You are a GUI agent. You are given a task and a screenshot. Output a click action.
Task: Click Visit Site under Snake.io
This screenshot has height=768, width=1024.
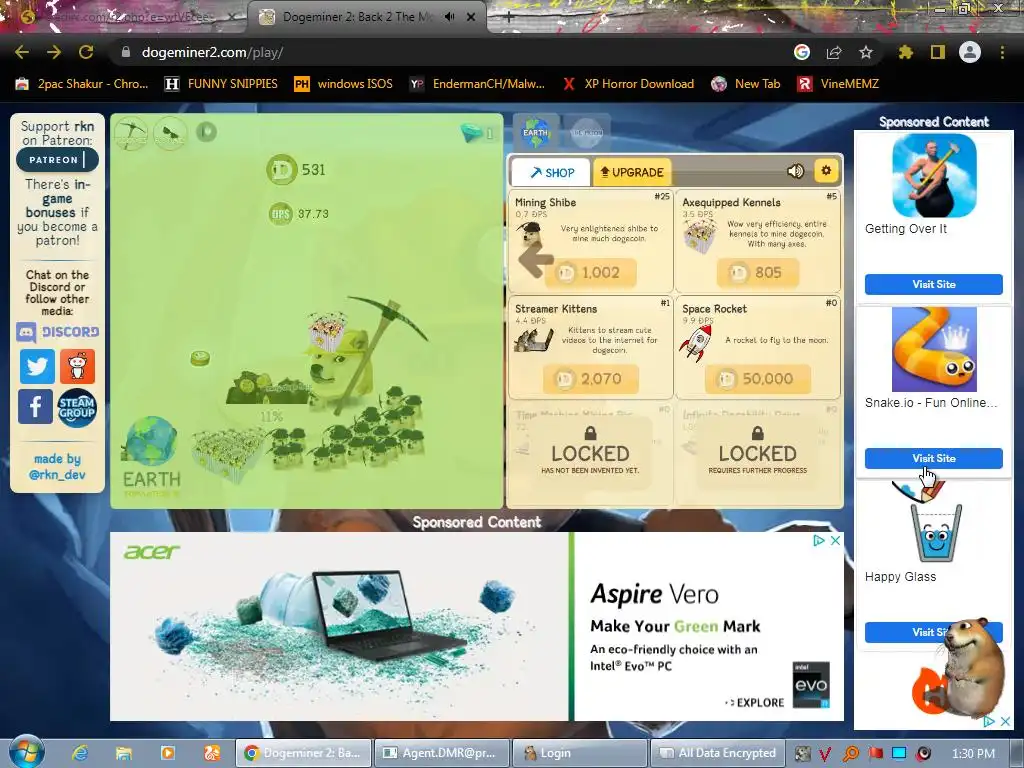(x=933, y=458)
